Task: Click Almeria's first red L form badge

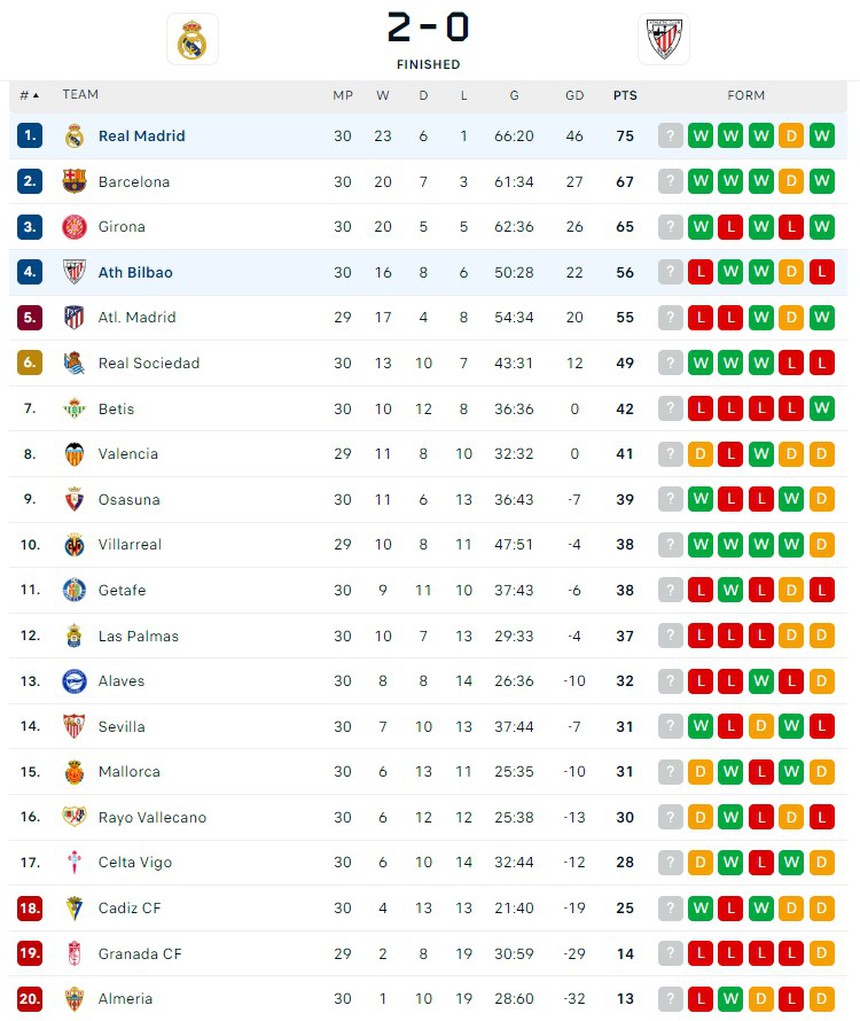Action: tap(700, 999)
